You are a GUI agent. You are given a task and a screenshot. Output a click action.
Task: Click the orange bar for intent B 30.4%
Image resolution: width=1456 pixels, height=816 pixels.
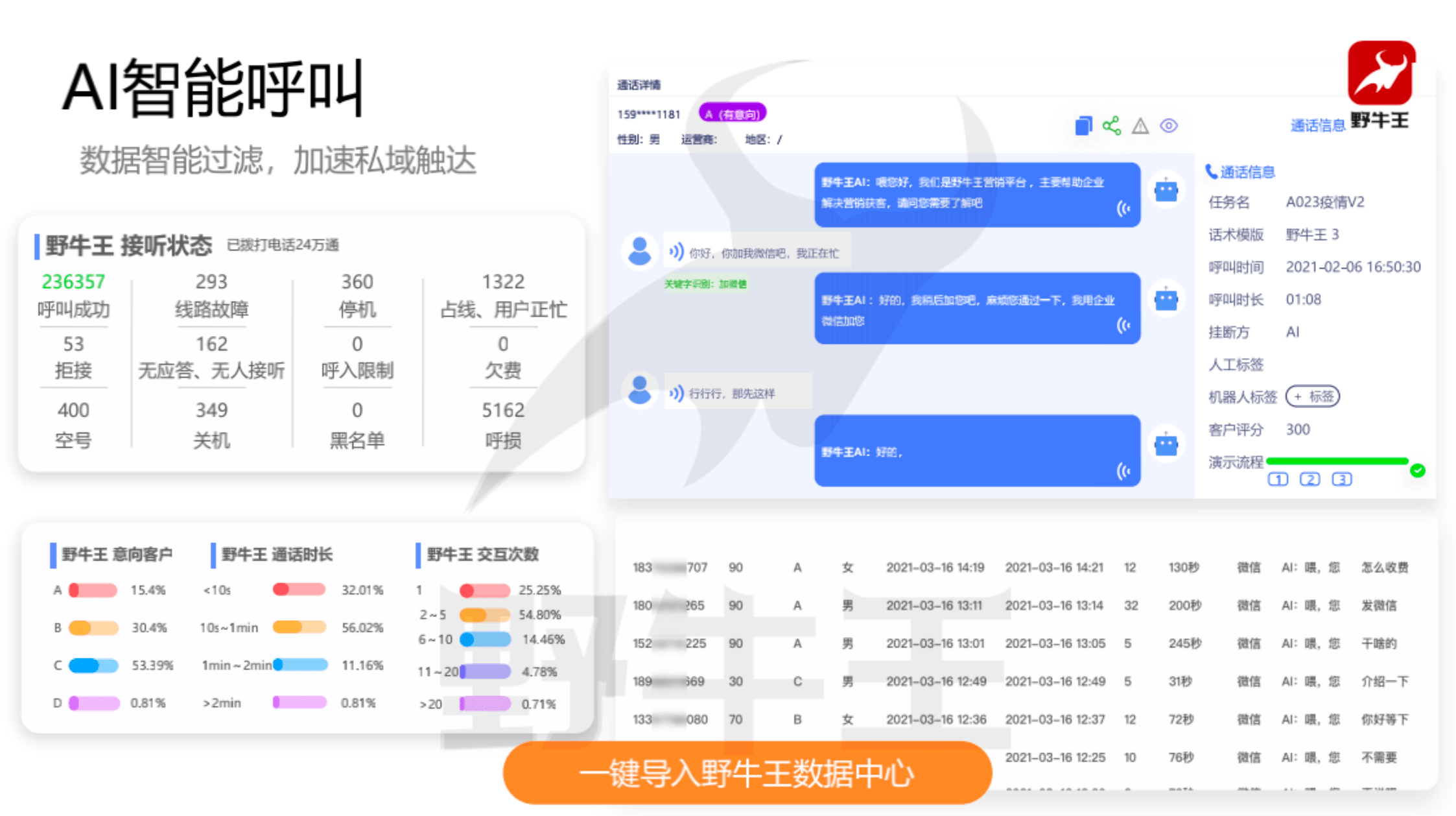(x=93, y=628)
